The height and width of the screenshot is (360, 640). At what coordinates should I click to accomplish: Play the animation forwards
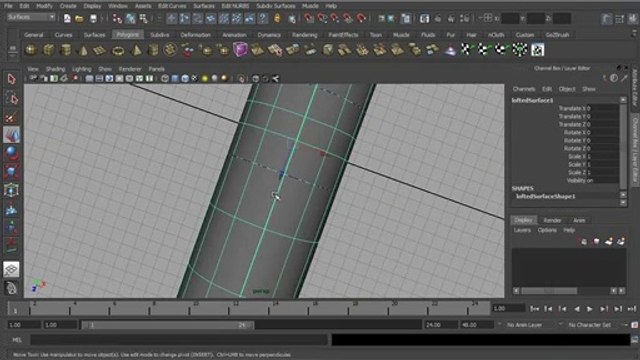point(589,309)
